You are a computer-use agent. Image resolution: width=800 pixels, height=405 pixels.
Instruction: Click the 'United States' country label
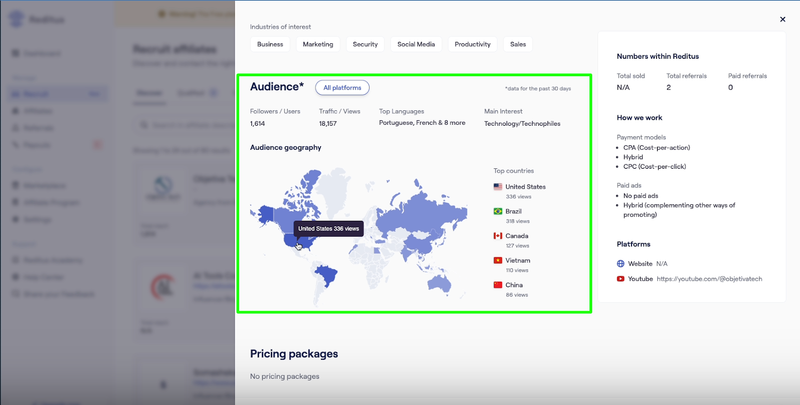(526, 187)
